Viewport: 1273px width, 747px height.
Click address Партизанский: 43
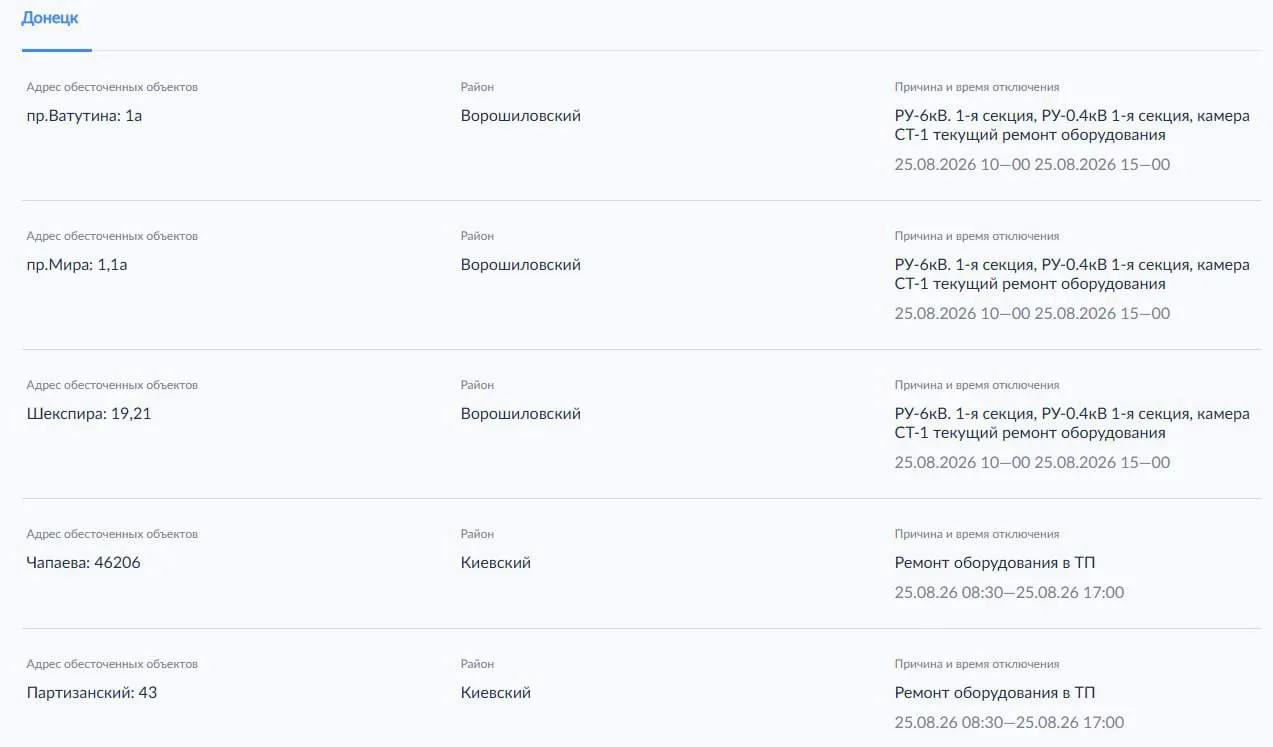pos(91,693)
